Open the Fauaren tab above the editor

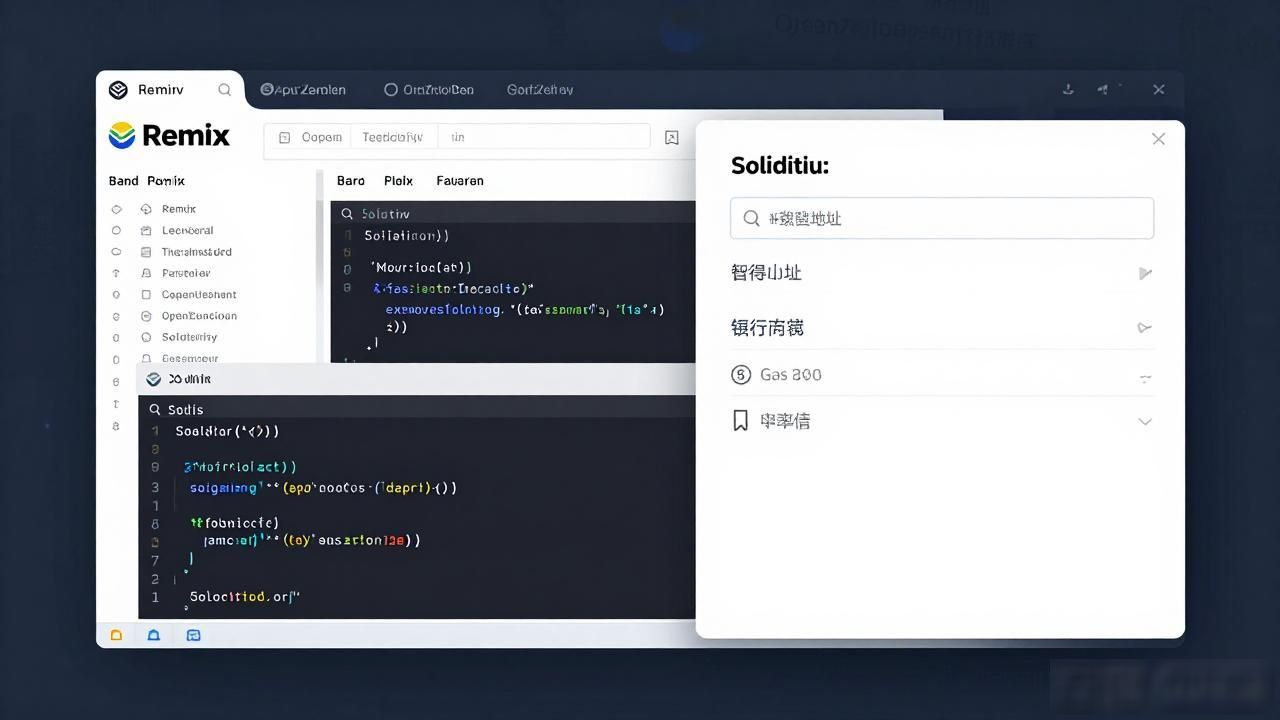pos(460,181)
